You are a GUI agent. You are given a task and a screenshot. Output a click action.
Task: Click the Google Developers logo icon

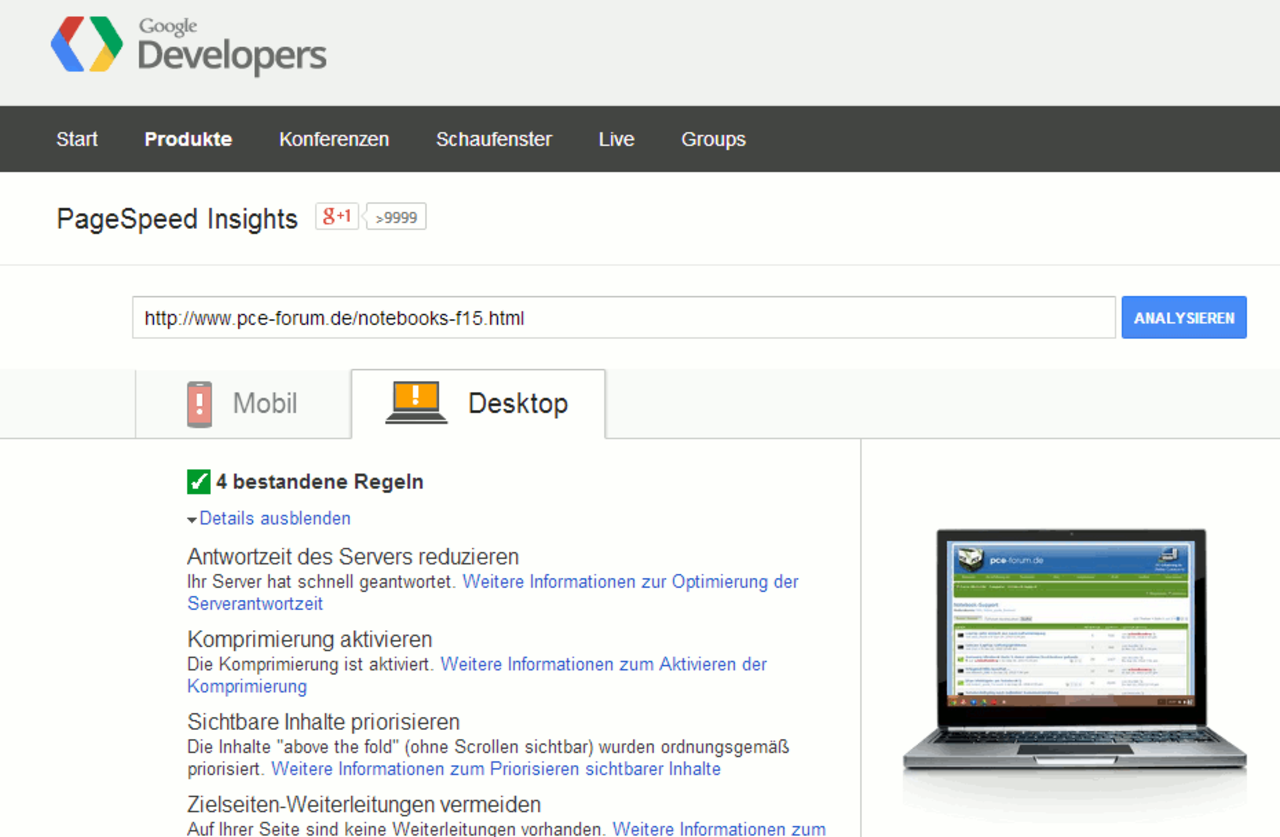(87, 45)
